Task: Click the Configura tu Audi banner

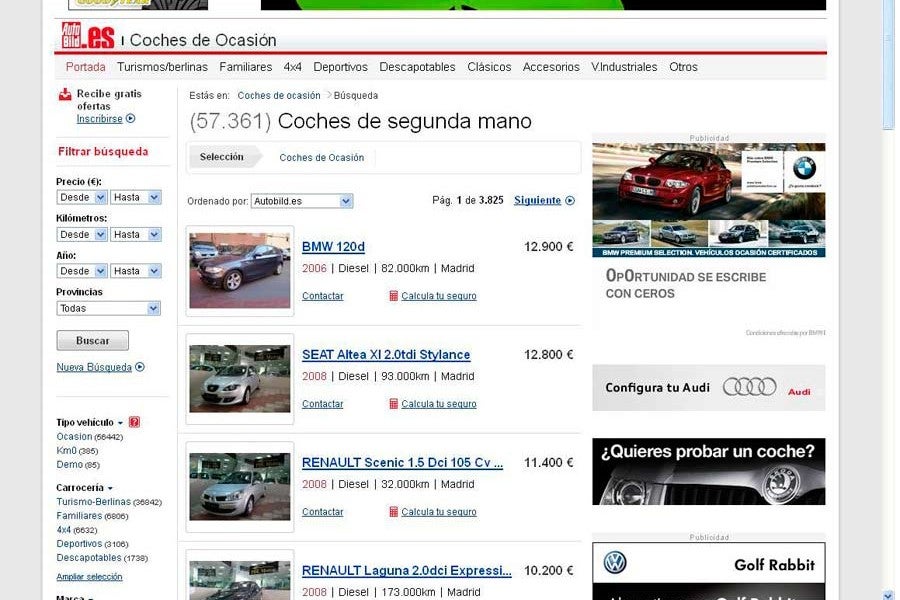Action: (709, 388)
